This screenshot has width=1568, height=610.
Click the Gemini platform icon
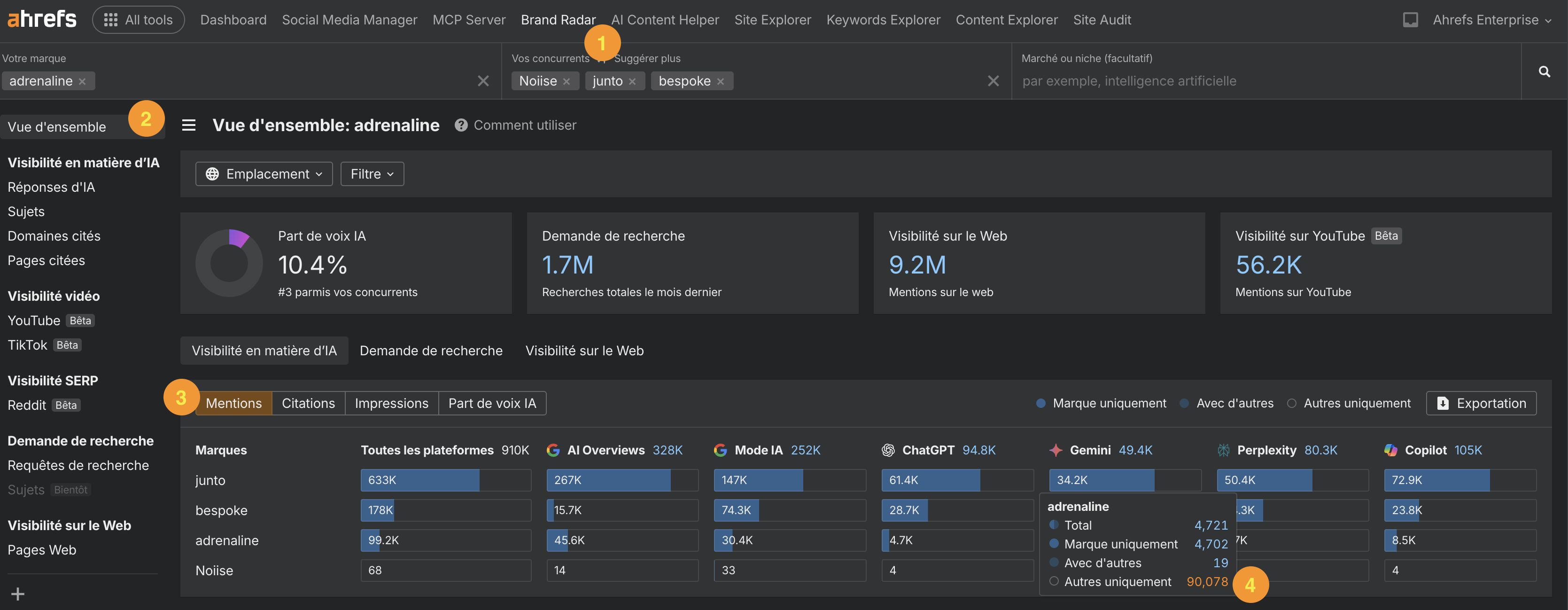point(1056,451)
